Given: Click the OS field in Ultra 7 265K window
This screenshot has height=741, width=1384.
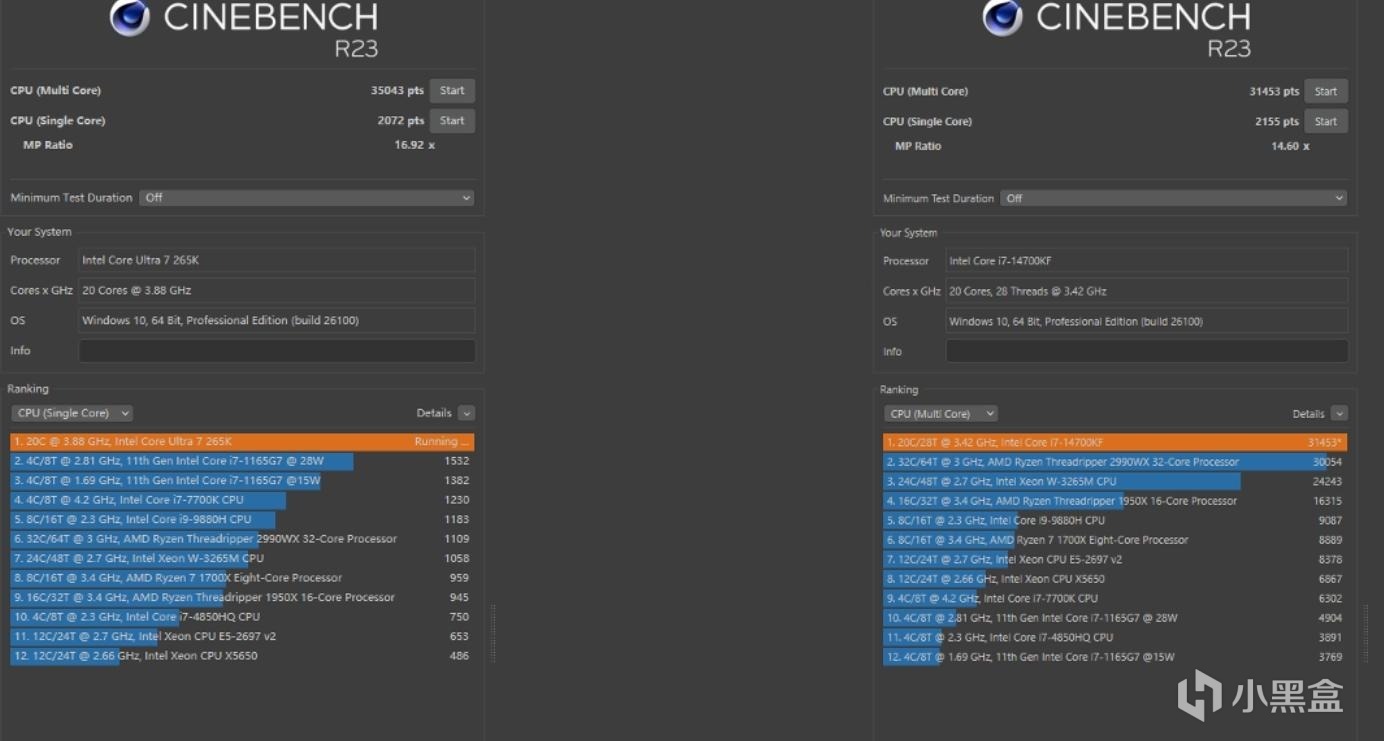Looking at the screenshot, I should tap(277, 321).
